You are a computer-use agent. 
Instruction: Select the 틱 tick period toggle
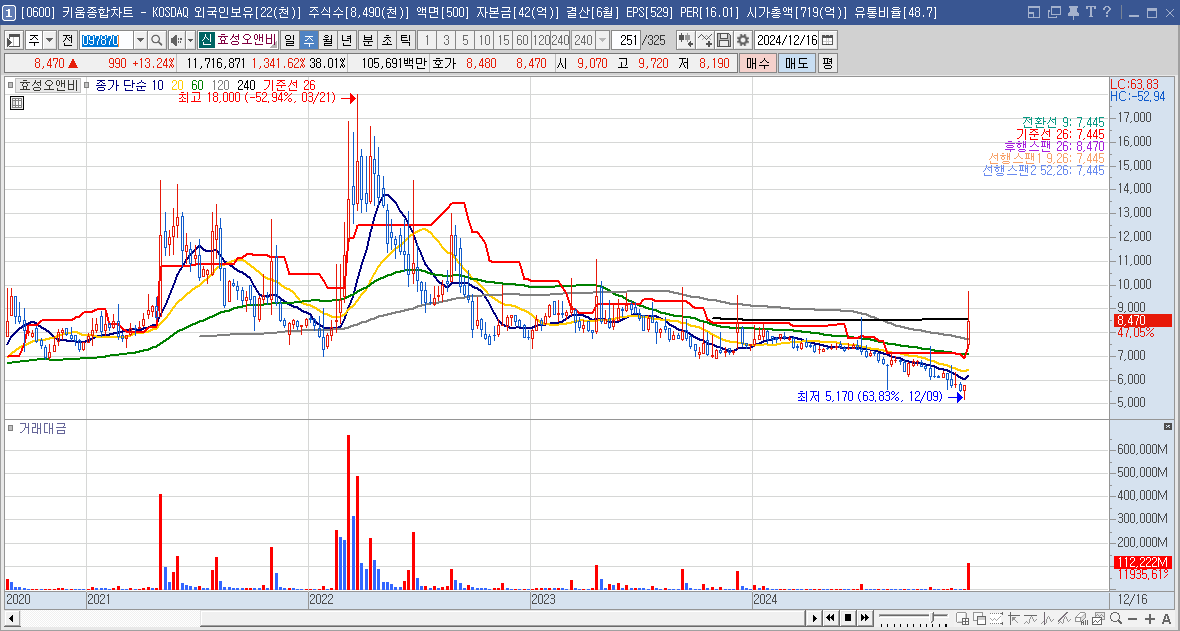(x=405, y=40)
